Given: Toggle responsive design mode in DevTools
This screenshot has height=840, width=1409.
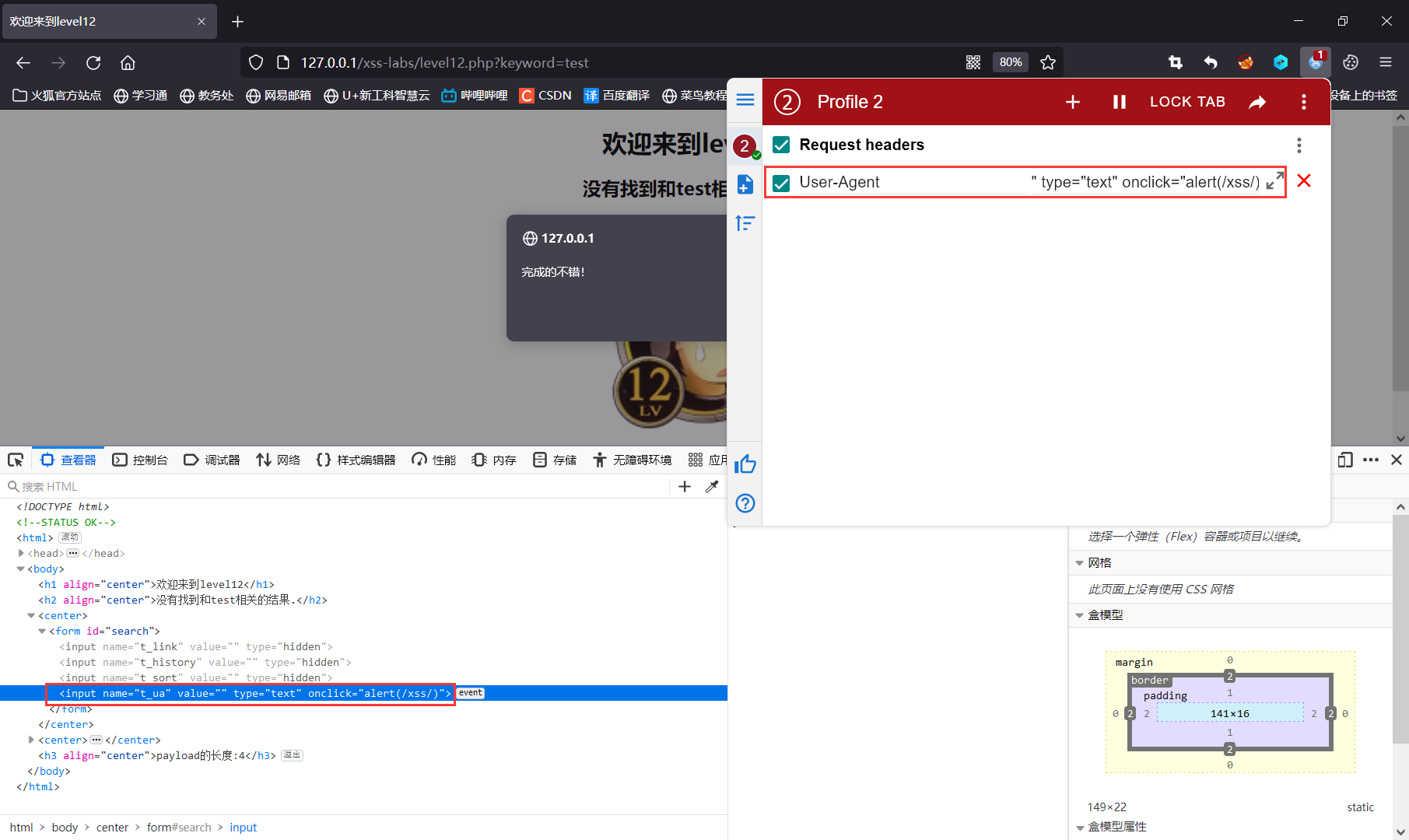Looking at the screenshot, I should 1345,460.
